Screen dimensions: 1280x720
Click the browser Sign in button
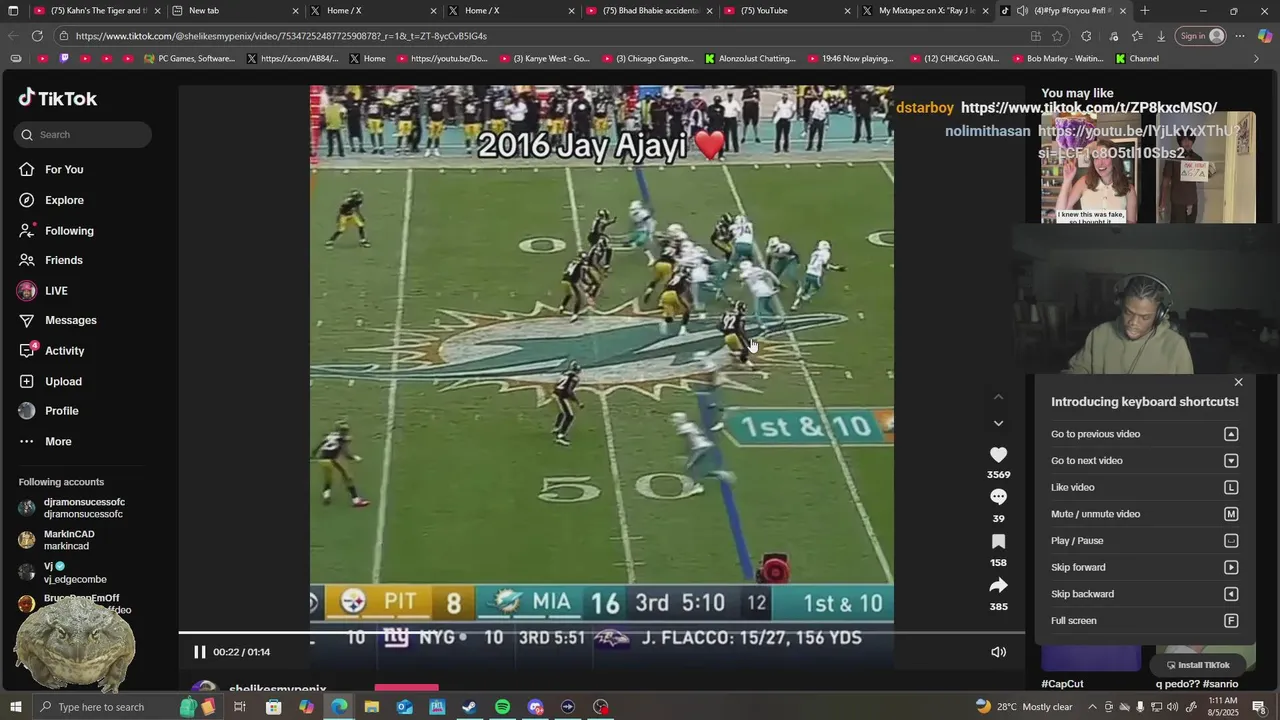point(1202,36)
